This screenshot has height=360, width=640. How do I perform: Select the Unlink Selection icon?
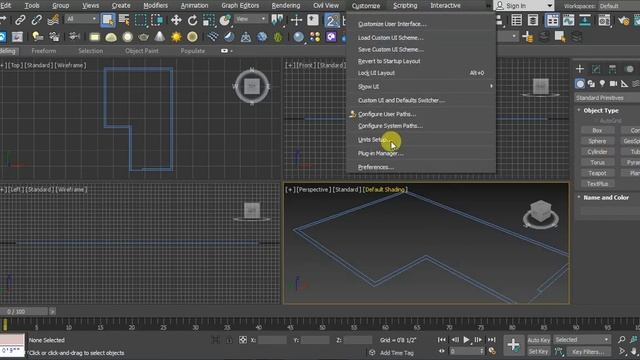pyautogui.click(x=37, y=20)
